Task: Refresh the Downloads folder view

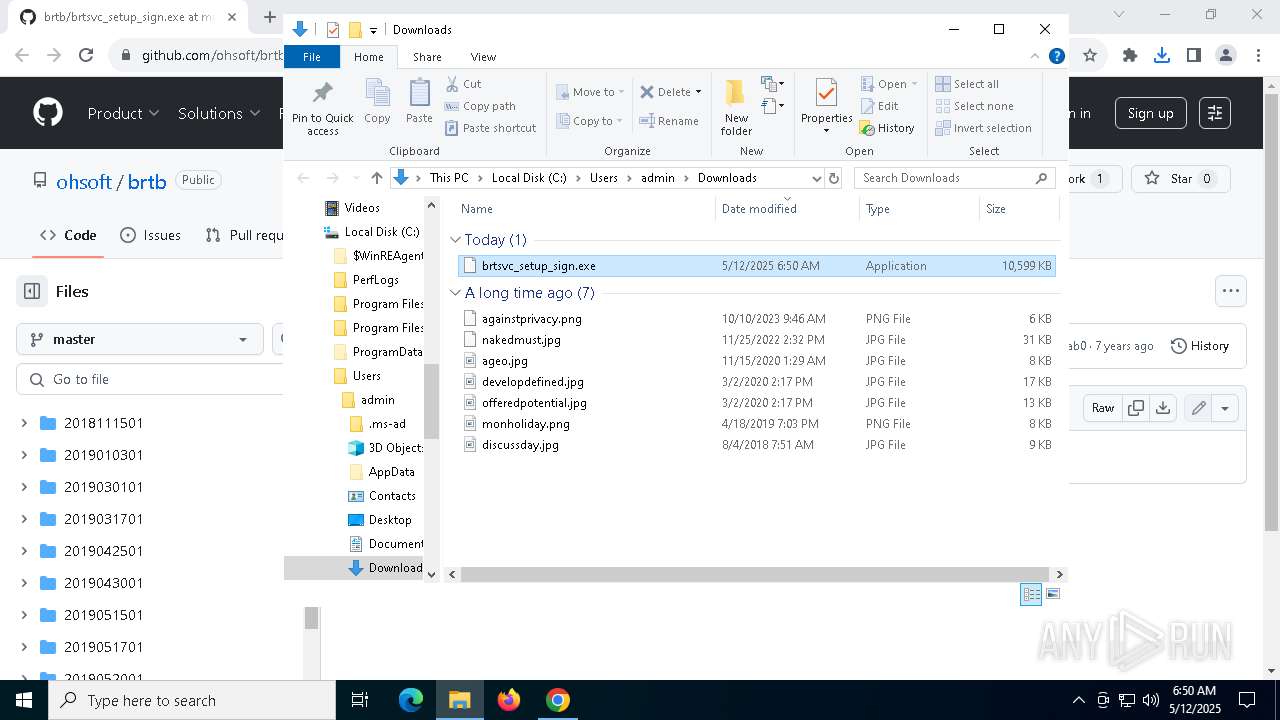Action: click(834, 178)
